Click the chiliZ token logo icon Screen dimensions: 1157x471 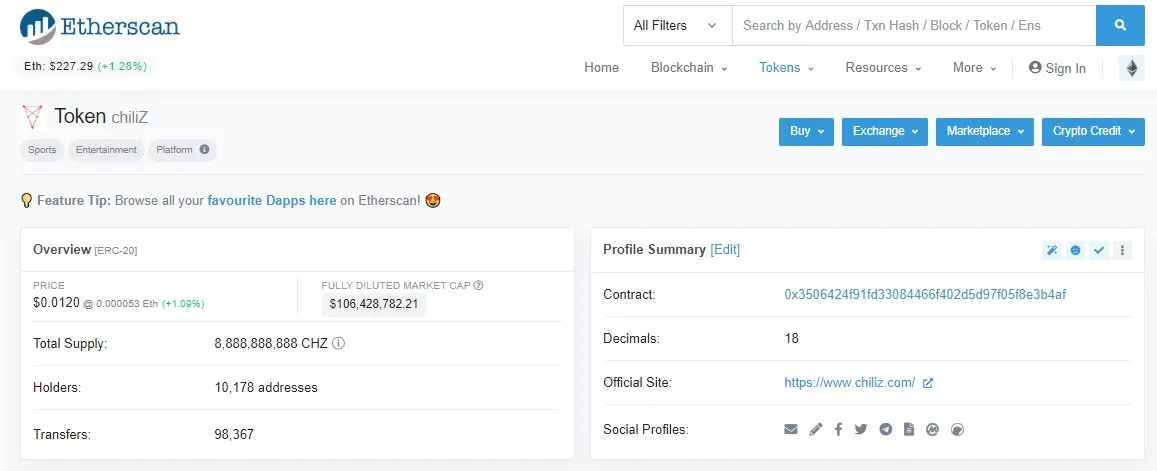coord(32,117)
